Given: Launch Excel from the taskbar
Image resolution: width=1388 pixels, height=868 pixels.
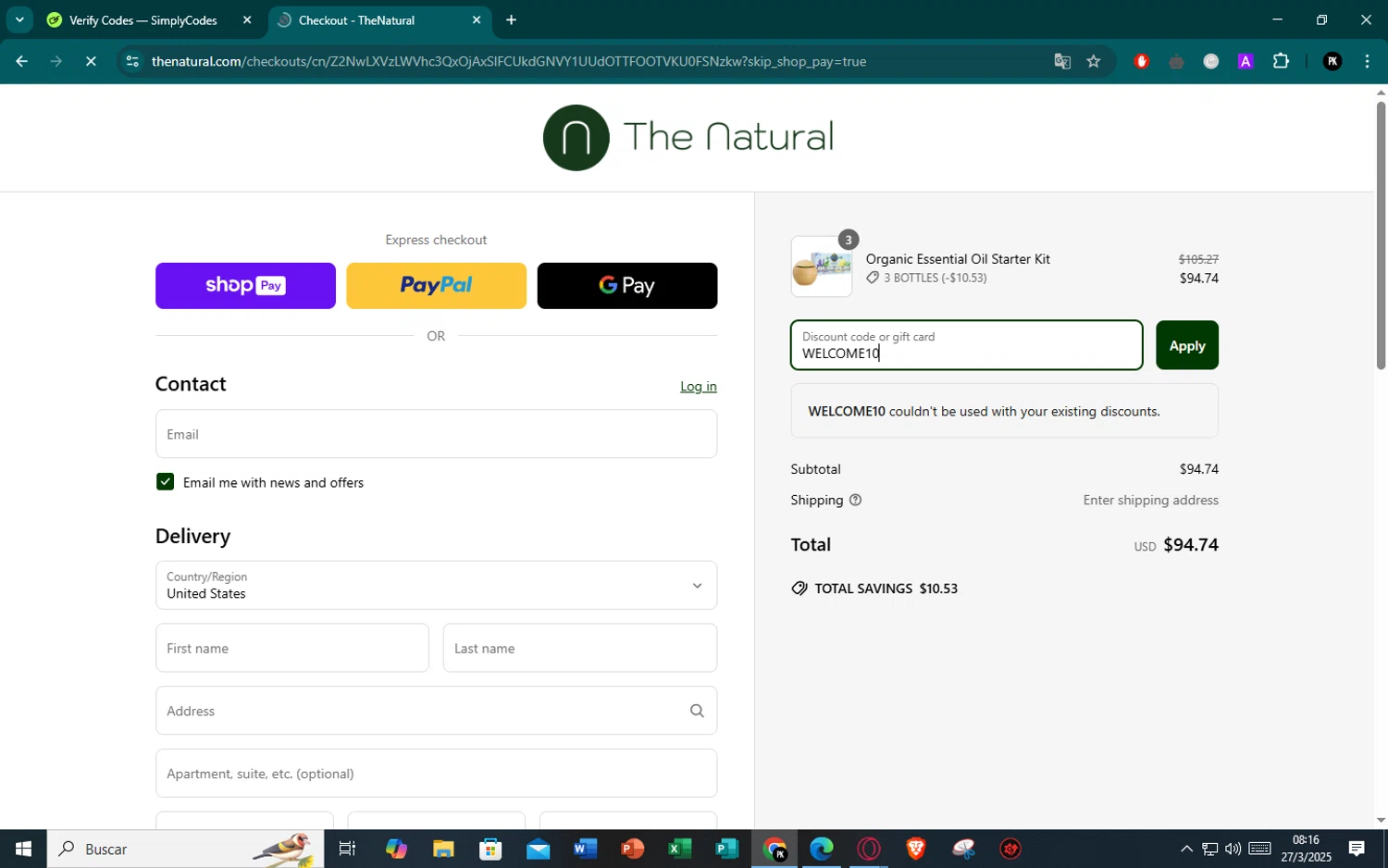Looking at the screenshot, I should [x=679, y=849].
